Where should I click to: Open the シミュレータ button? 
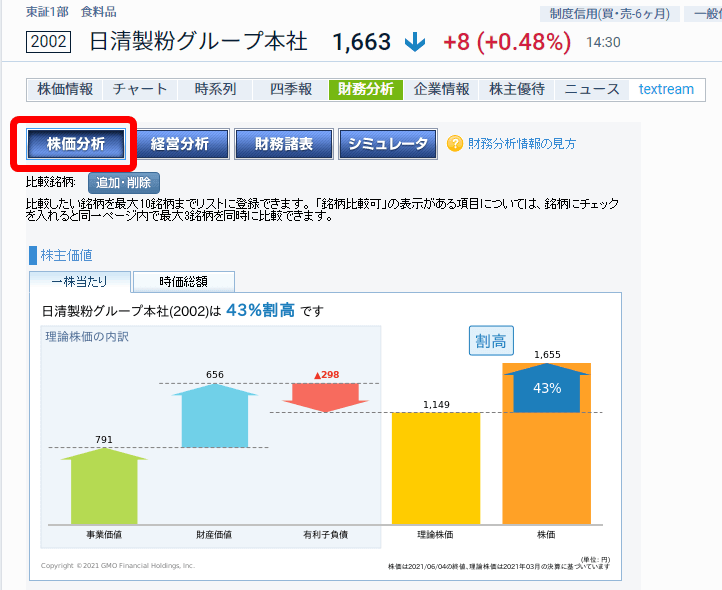pyautogui.click(x=388, y=144)
